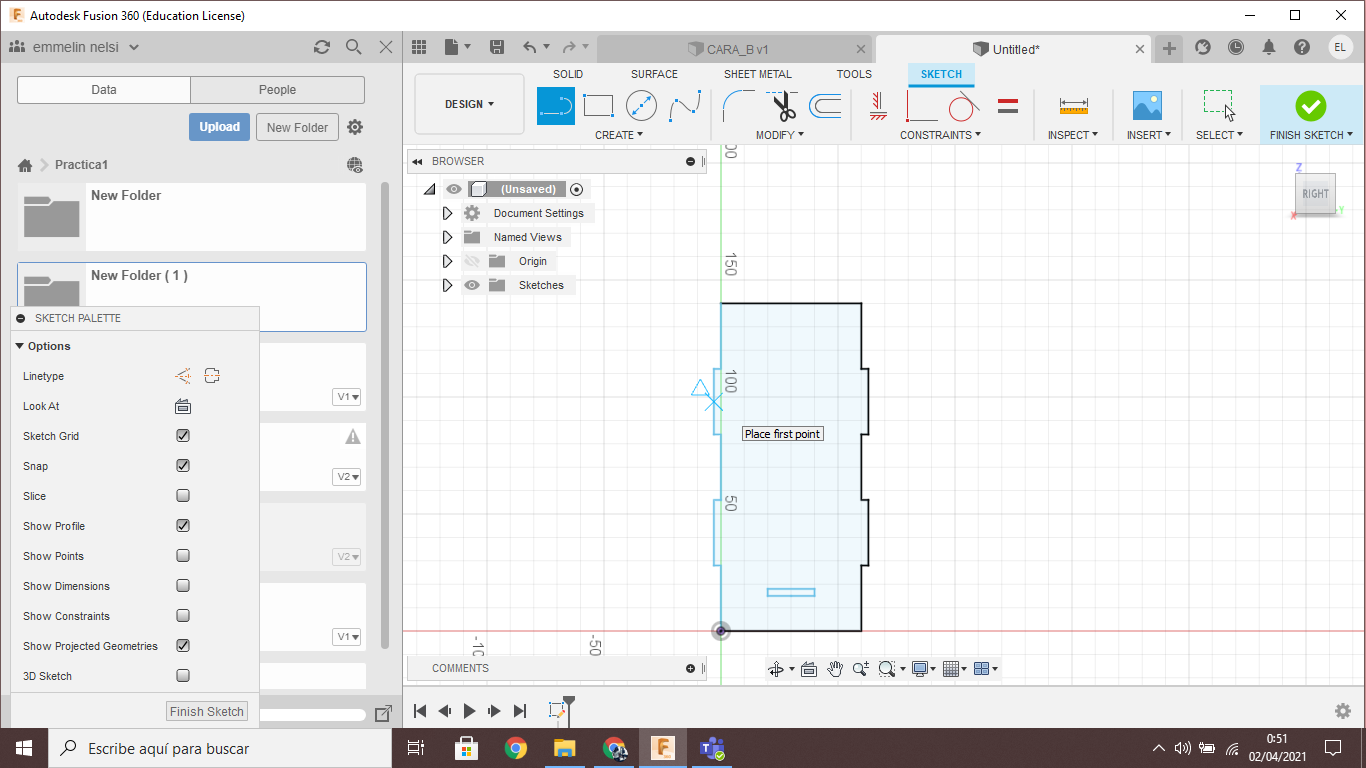Click the Fillet sketch tool
The height and width of the screenshot is (768, 1366).
click(740, 106)
